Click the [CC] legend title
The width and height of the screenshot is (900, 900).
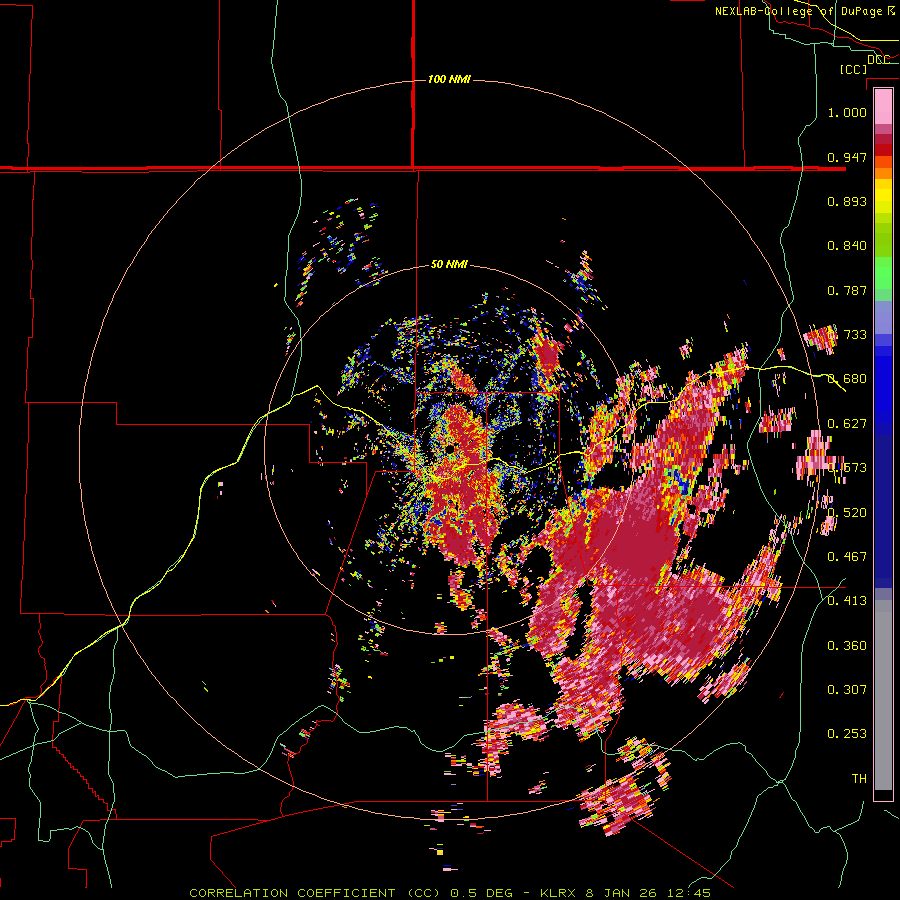[x=853, y=69]
